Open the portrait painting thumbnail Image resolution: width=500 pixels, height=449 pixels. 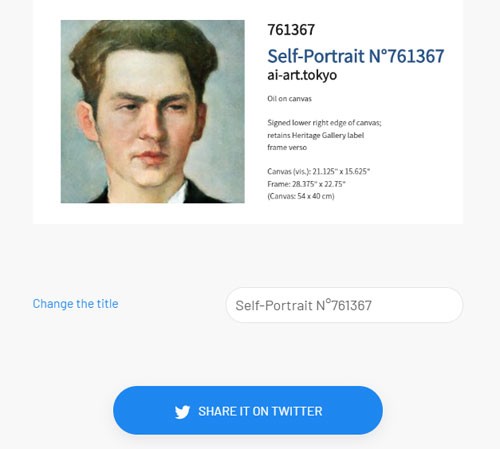[x=153, y=111]
